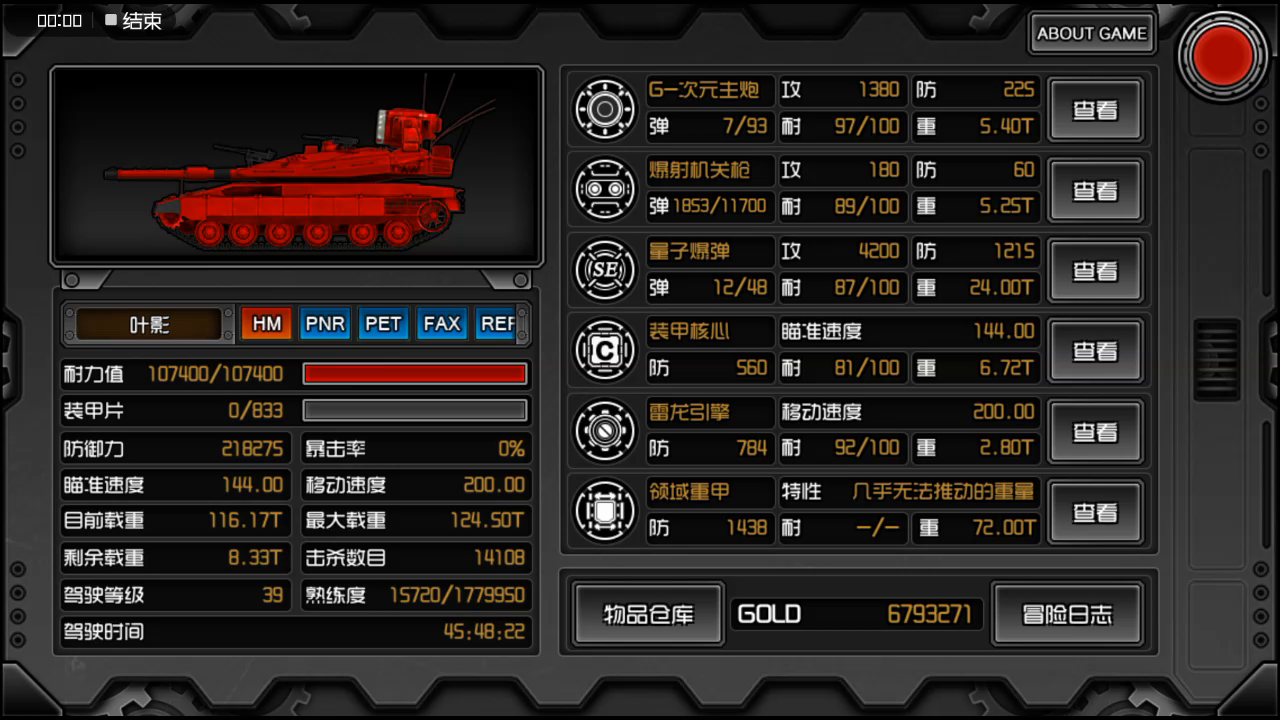
Task: Click the red durability bar
Action: coord(415,374)
